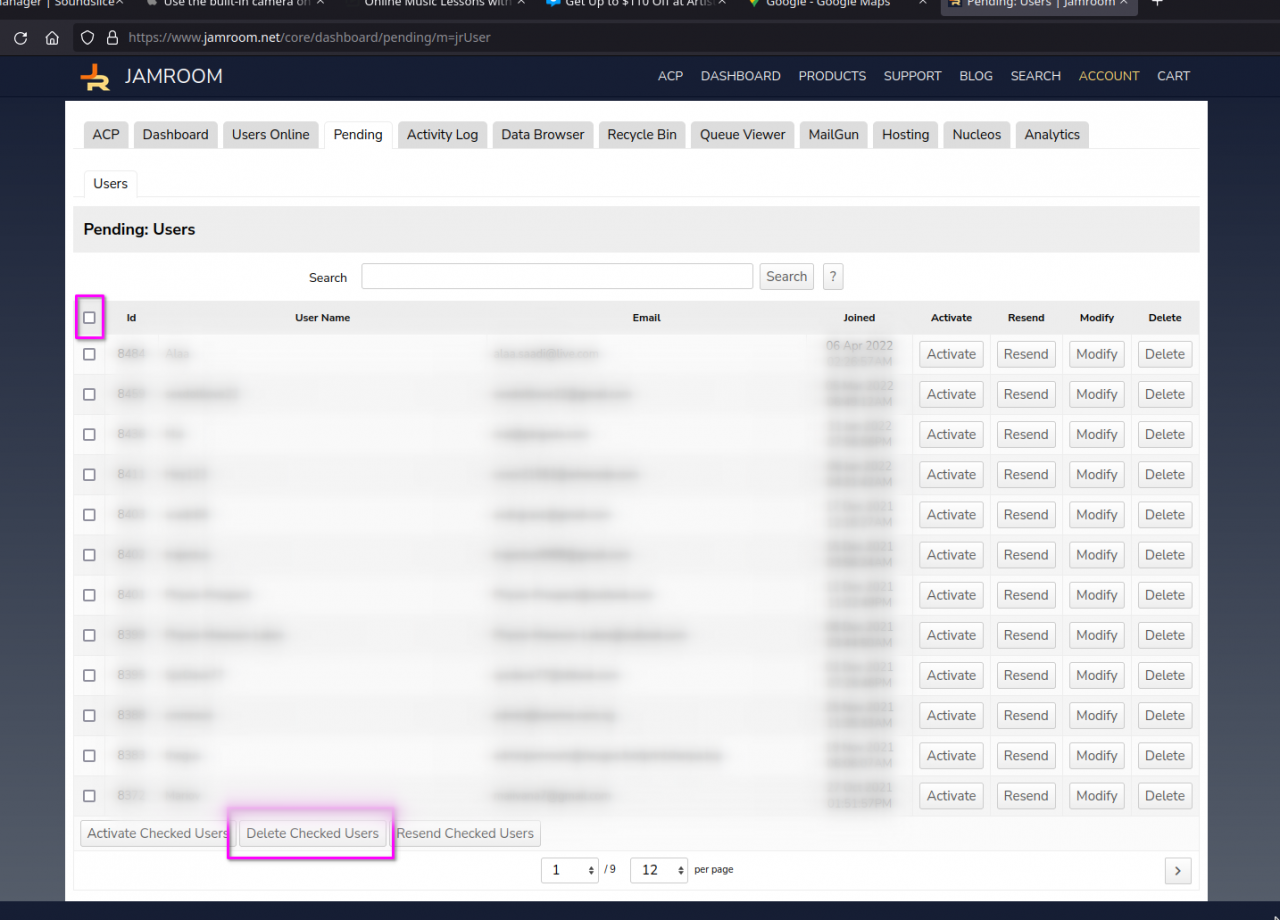Modify user 8484 Alaa
Viewport: 1280px width, 920px height.
point(1097,354)
